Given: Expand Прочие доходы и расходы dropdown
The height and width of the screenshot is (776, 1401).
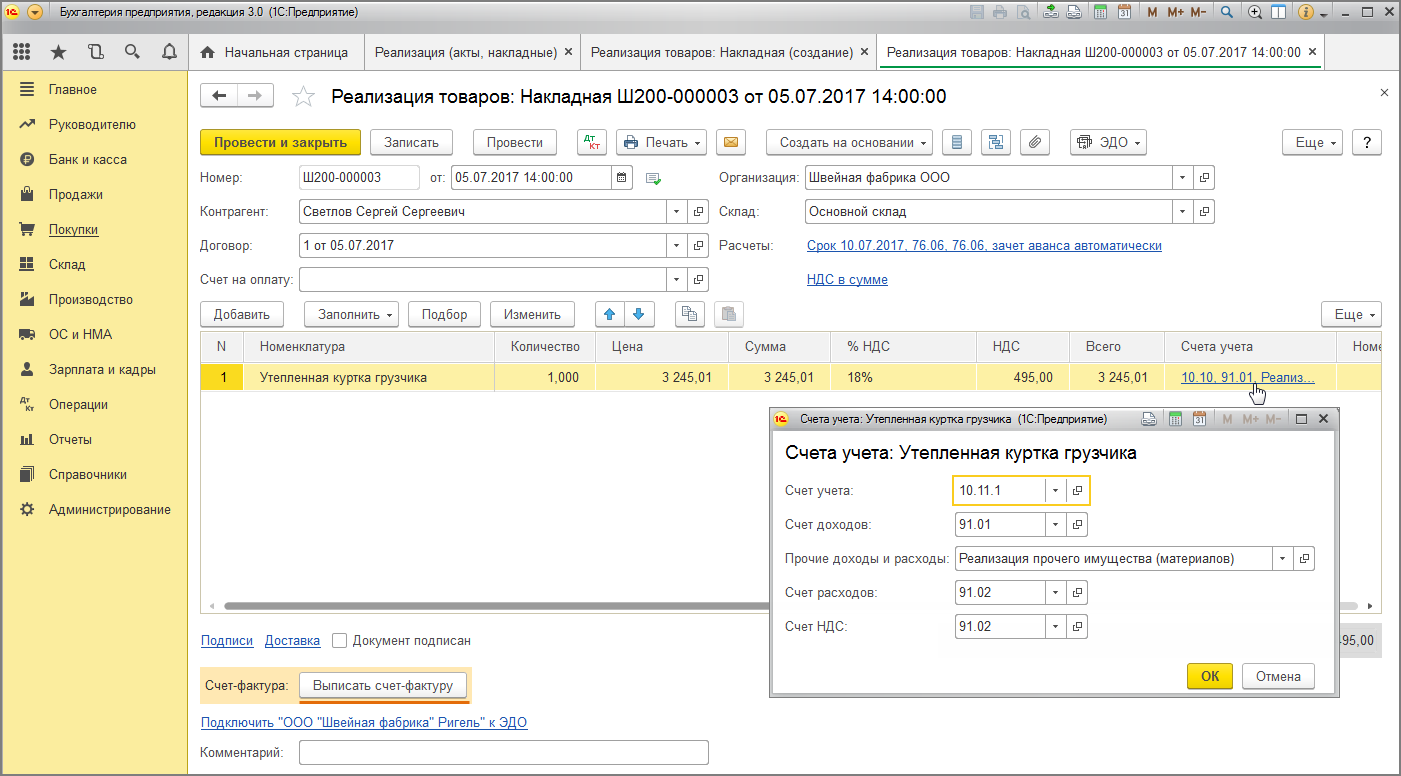Looking at the screenshot, I should [x=1283, y=558].
